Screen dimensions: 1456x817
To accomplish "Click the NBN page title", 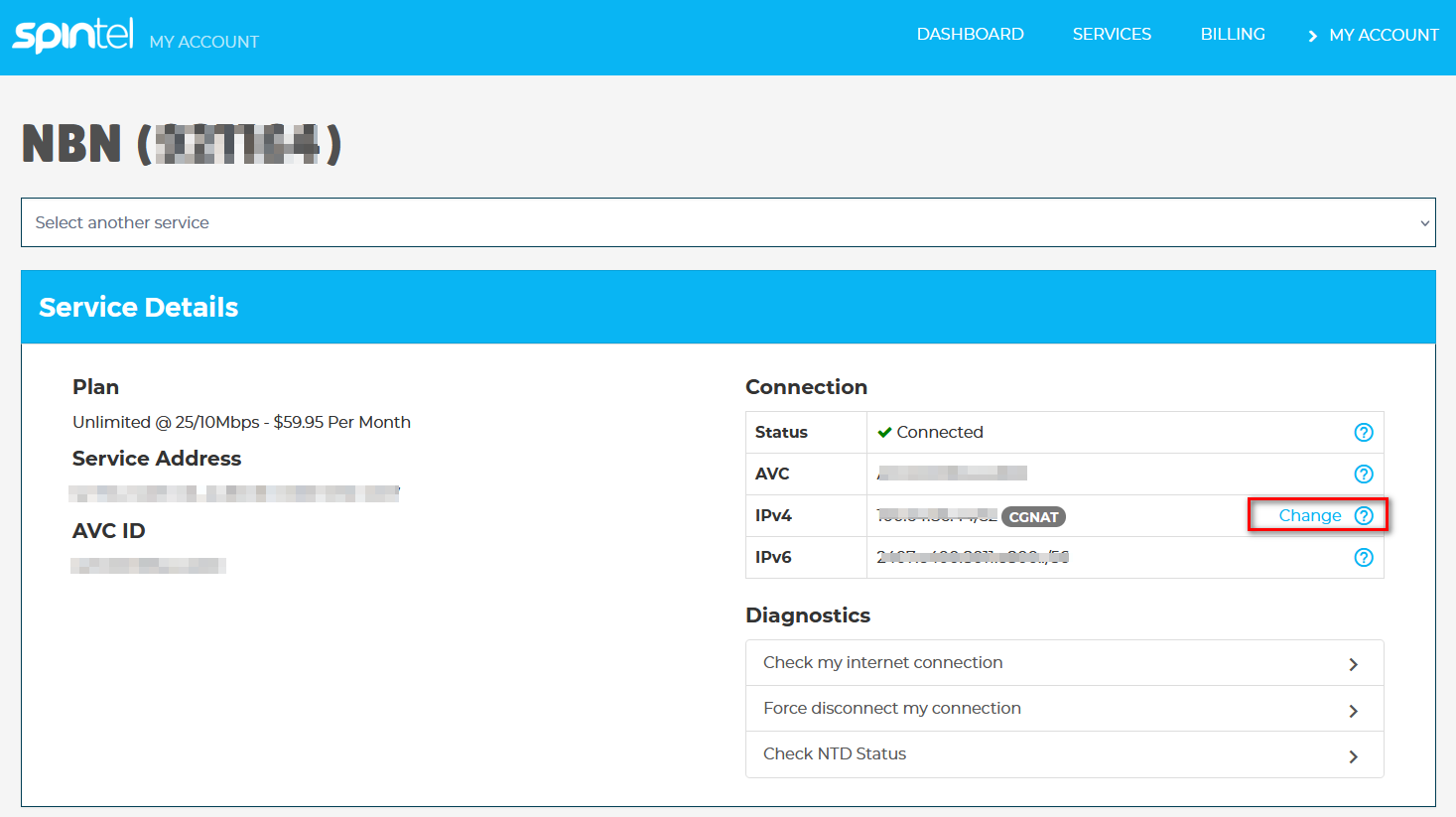I will tap(182, 144).
